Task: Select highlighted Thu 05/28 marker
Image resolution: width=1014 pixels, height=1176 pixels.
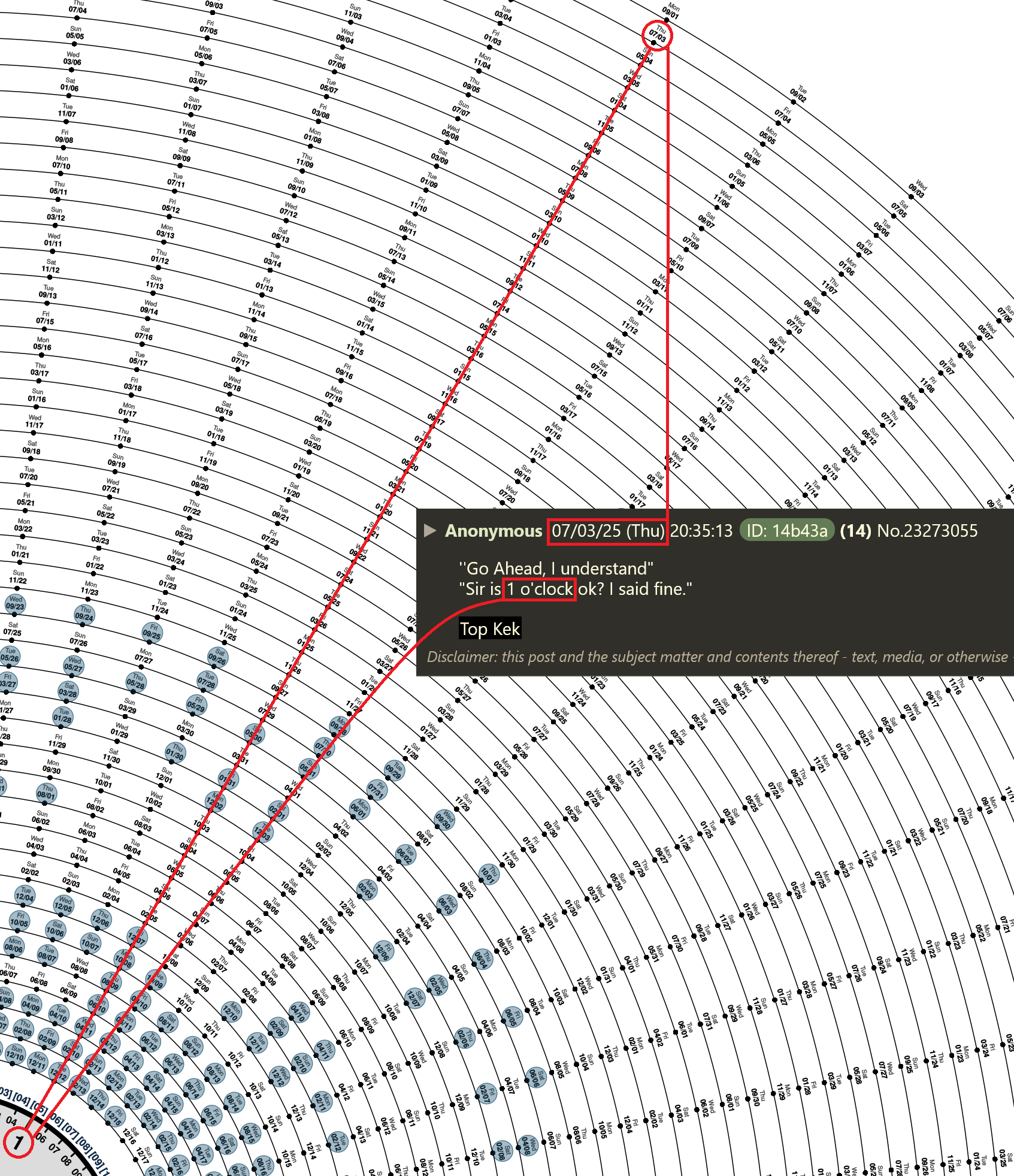Action: (x=136, y=681)
